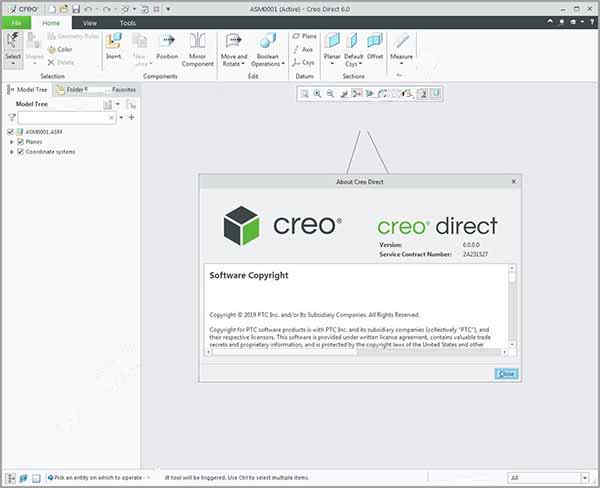Create a datum Axis

click(303, 49)
